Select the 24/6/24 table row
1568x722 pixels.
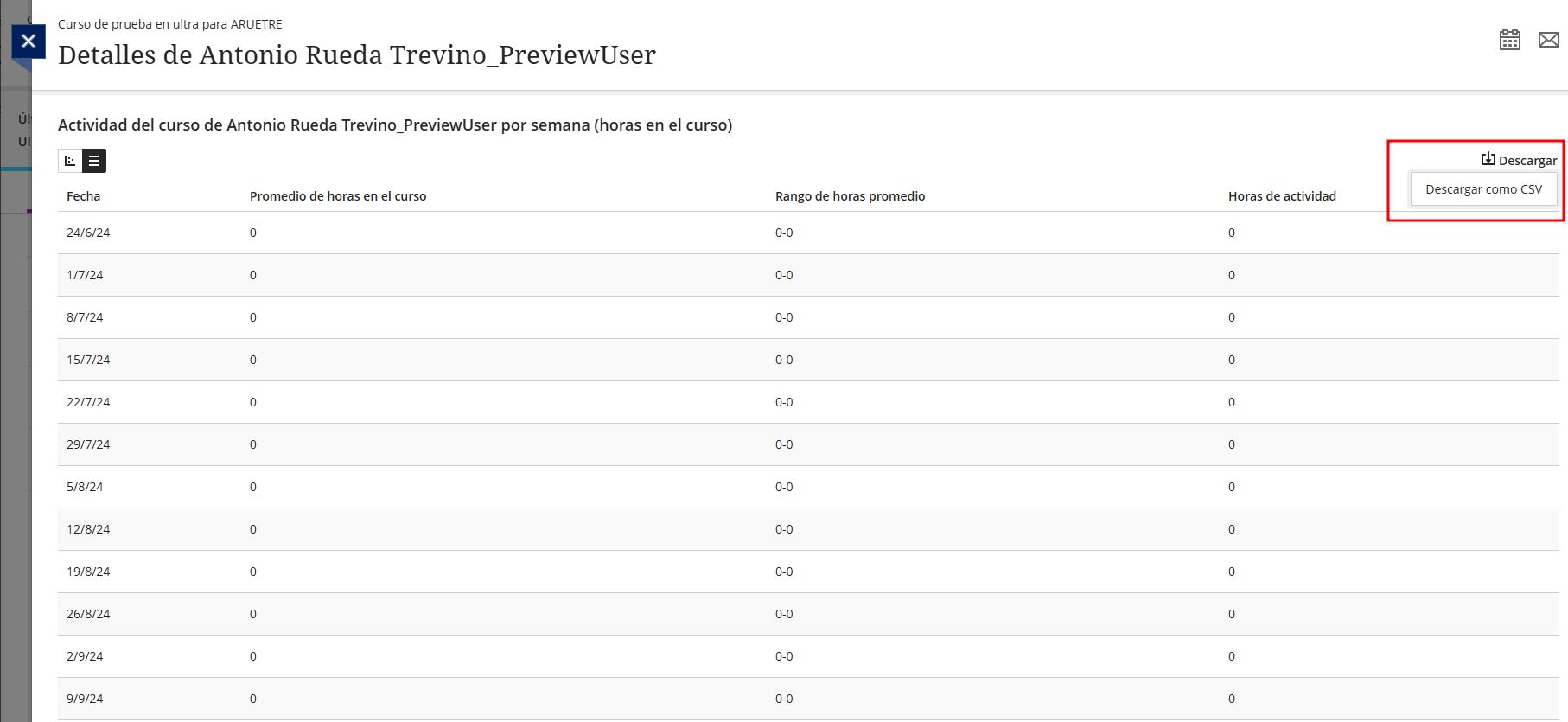click(x=88, y=233)
